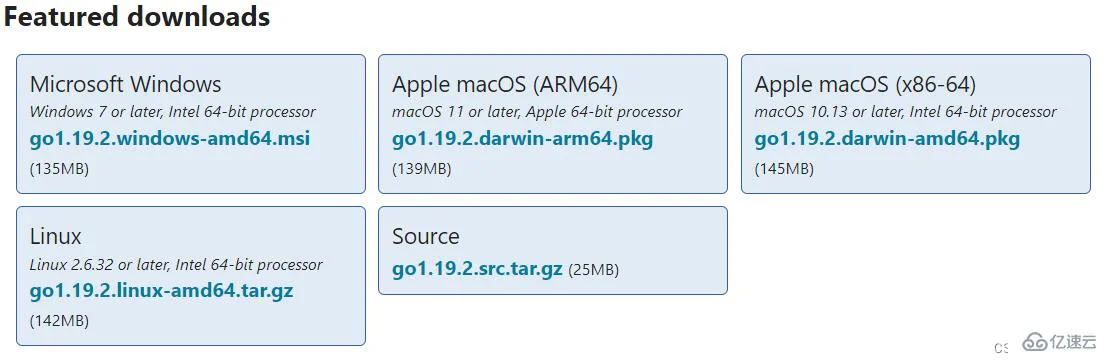Select the go1.19.2.darwin-amd64.pkg download link

(887, 138)
